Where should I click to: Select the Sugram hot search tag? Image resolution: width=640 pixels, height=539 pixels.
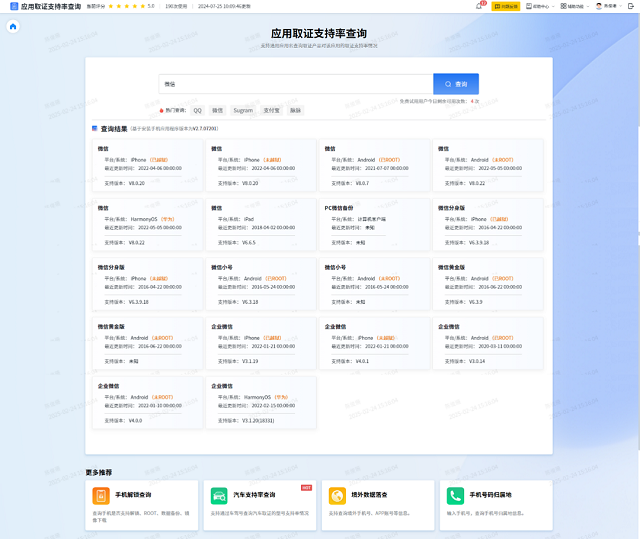[x=243, y=111]
